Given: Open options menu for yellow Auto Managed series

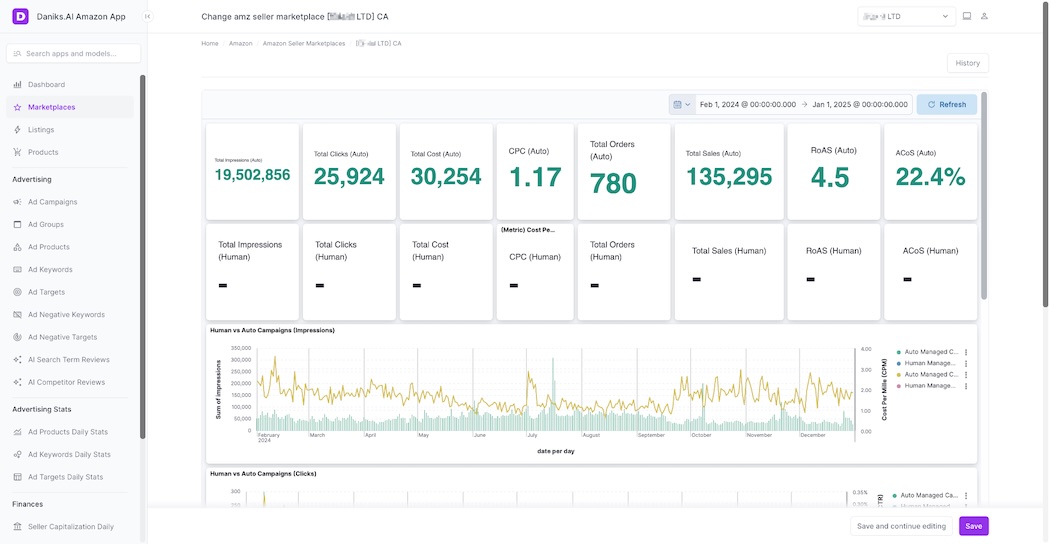Looking at the screenshot, I should tap(966, 374).
